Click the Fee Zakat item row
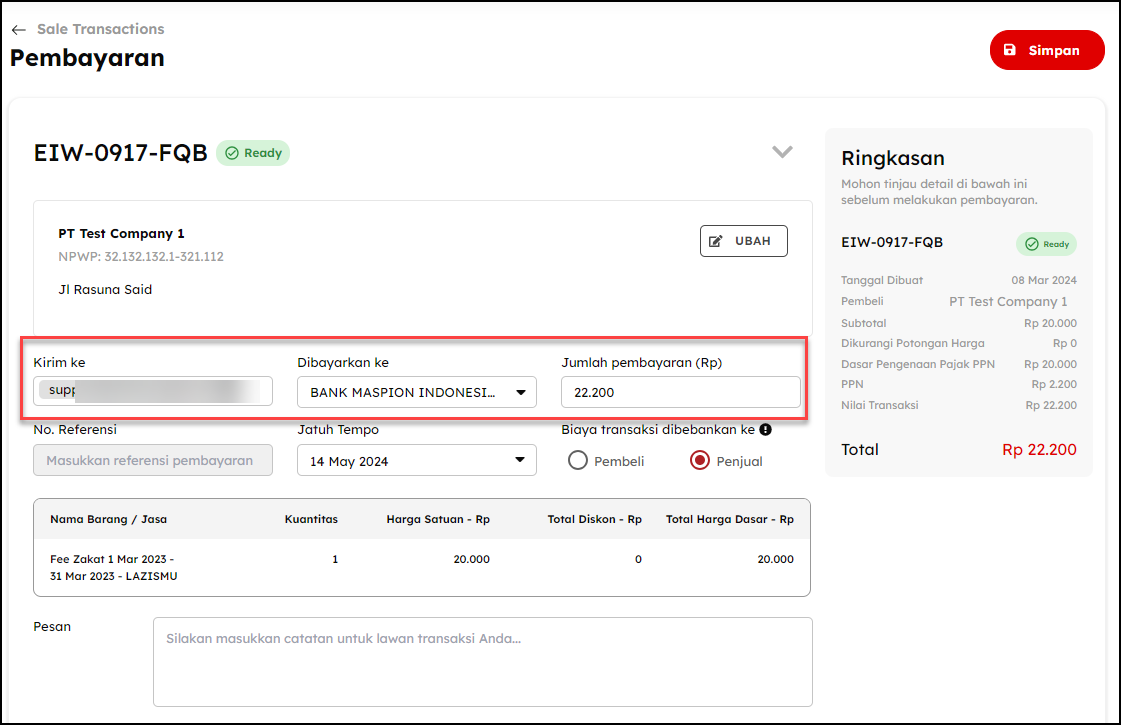Screen dimensions: 1121x725 [x=114, y=567]
